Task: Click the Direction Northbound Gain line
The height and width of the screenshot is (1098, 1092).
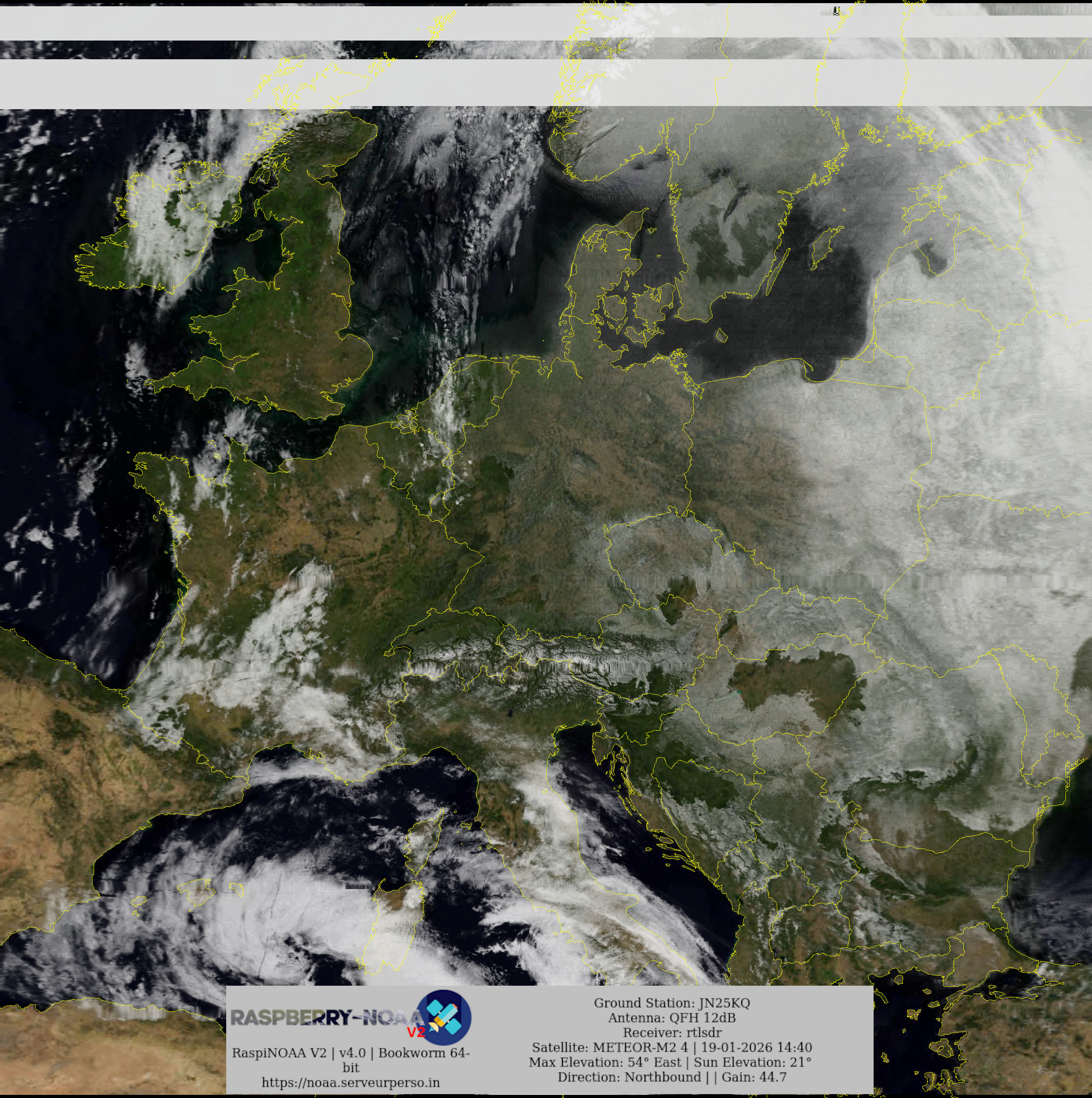Action: [671, 1077]
